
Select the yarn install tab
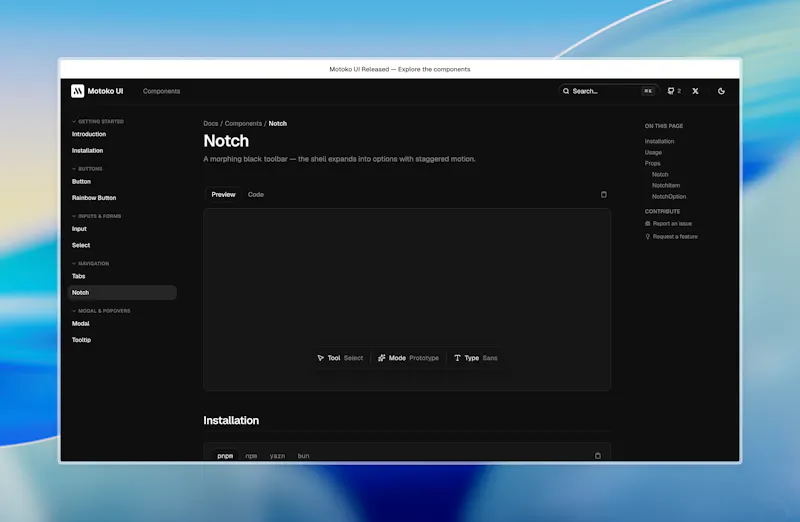(277, 456)
